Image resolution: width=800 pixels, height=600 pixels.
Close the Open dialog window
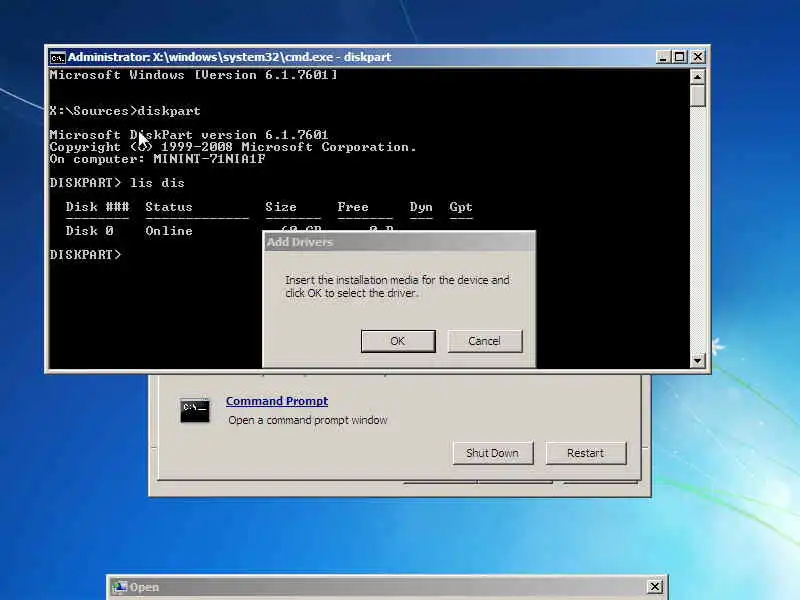(655, 587)
